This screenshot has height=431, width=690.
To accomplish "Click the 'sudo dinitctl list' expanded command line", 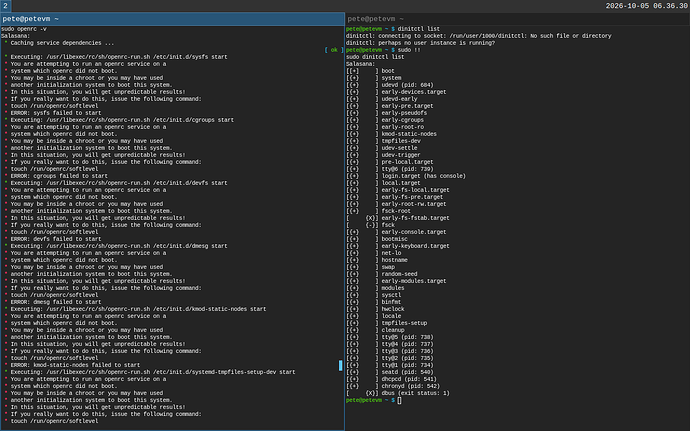I will click(375, 57).
